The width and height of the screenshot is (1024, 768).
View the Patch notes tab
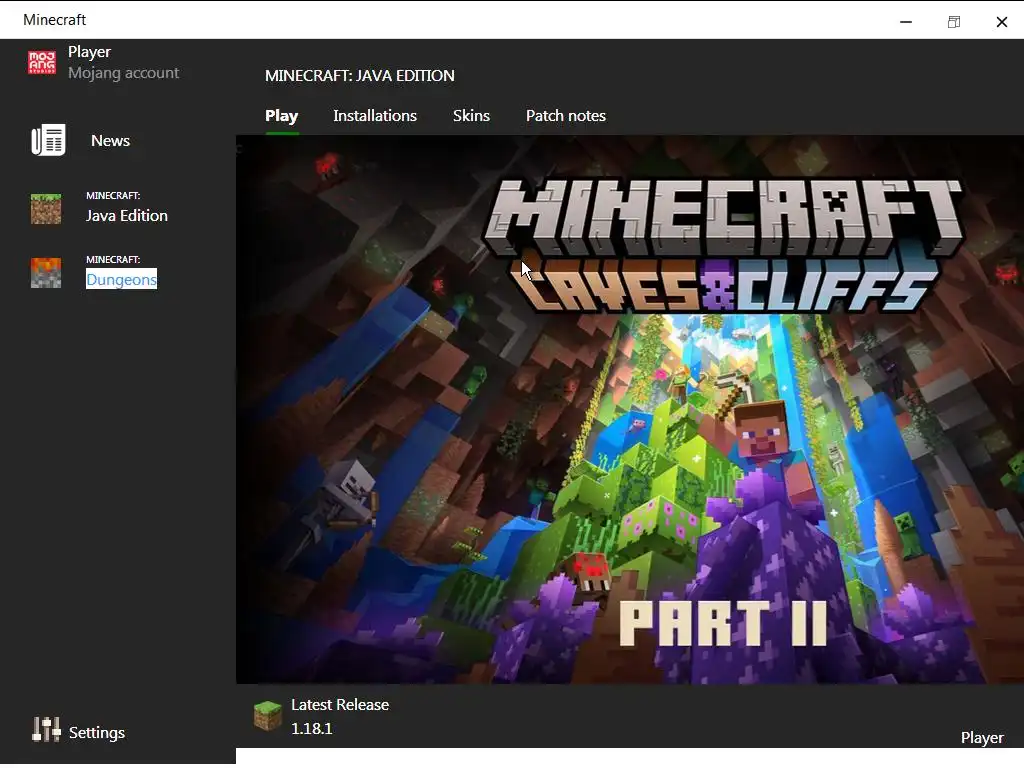566,116
